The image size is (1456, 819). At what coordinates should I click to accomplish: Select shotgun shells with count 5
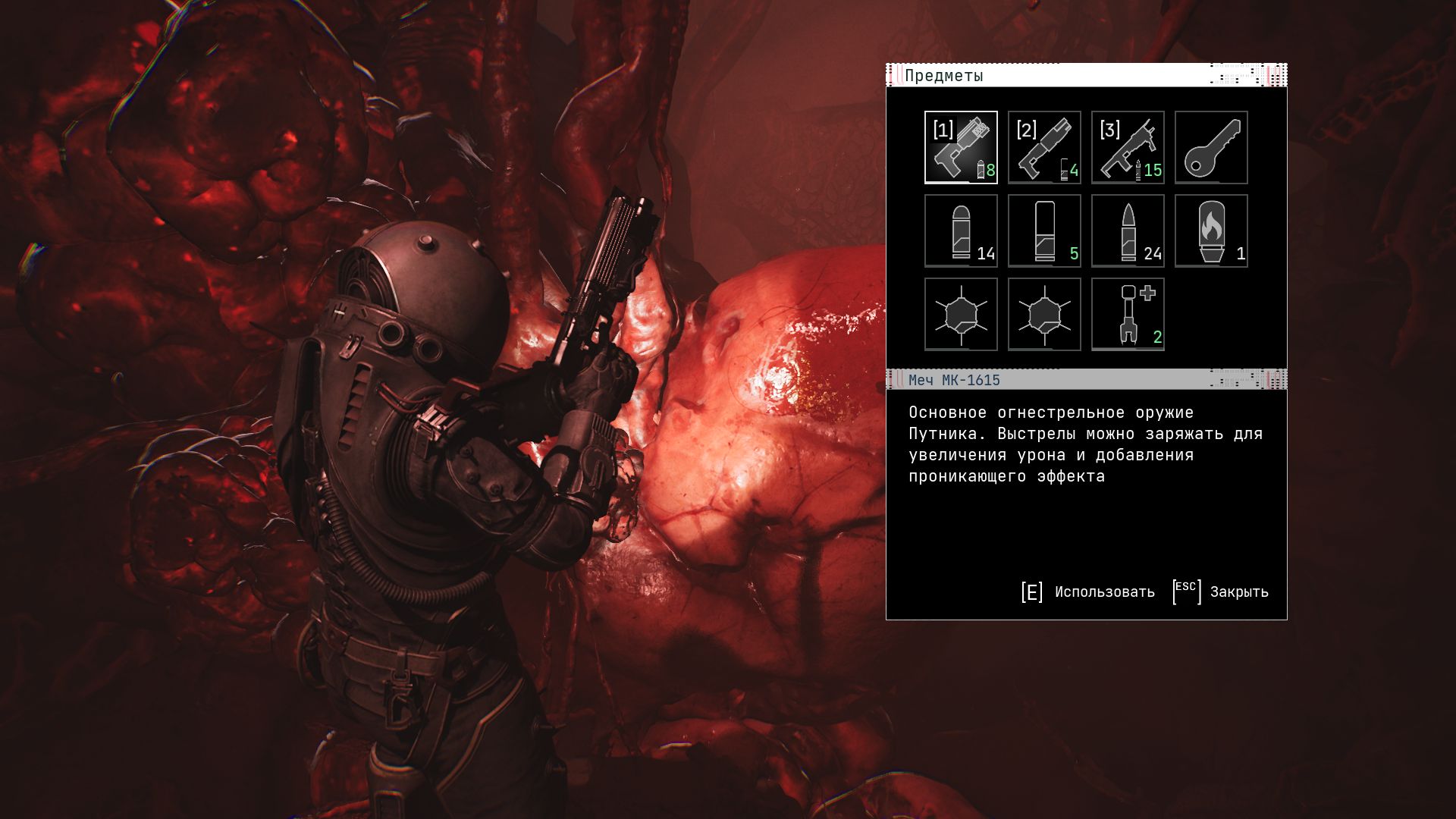click(1043, 231)
